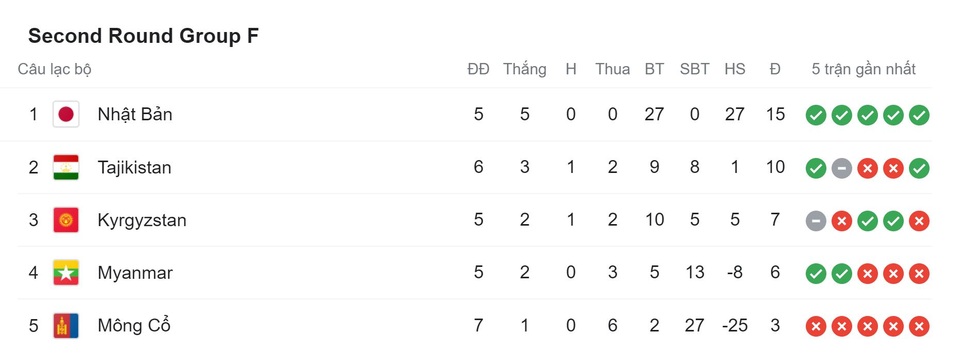Click the Second Round Group F title

tap(143, 36)
